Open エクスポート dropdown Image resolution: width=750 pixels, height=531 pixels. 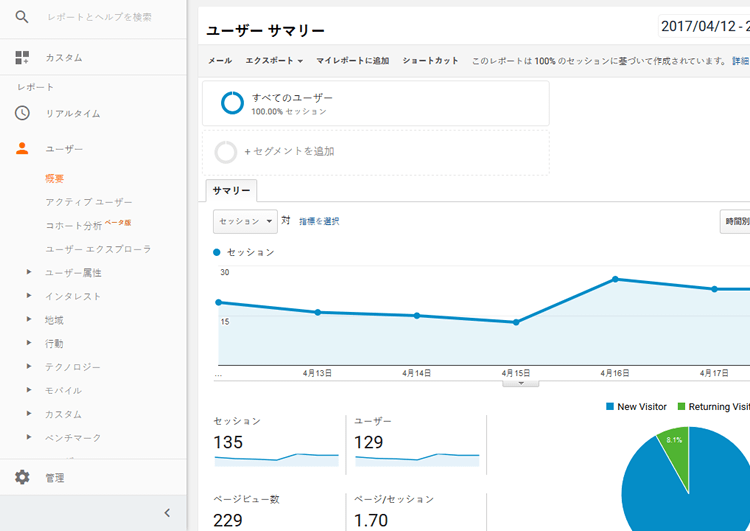point(274,61)
